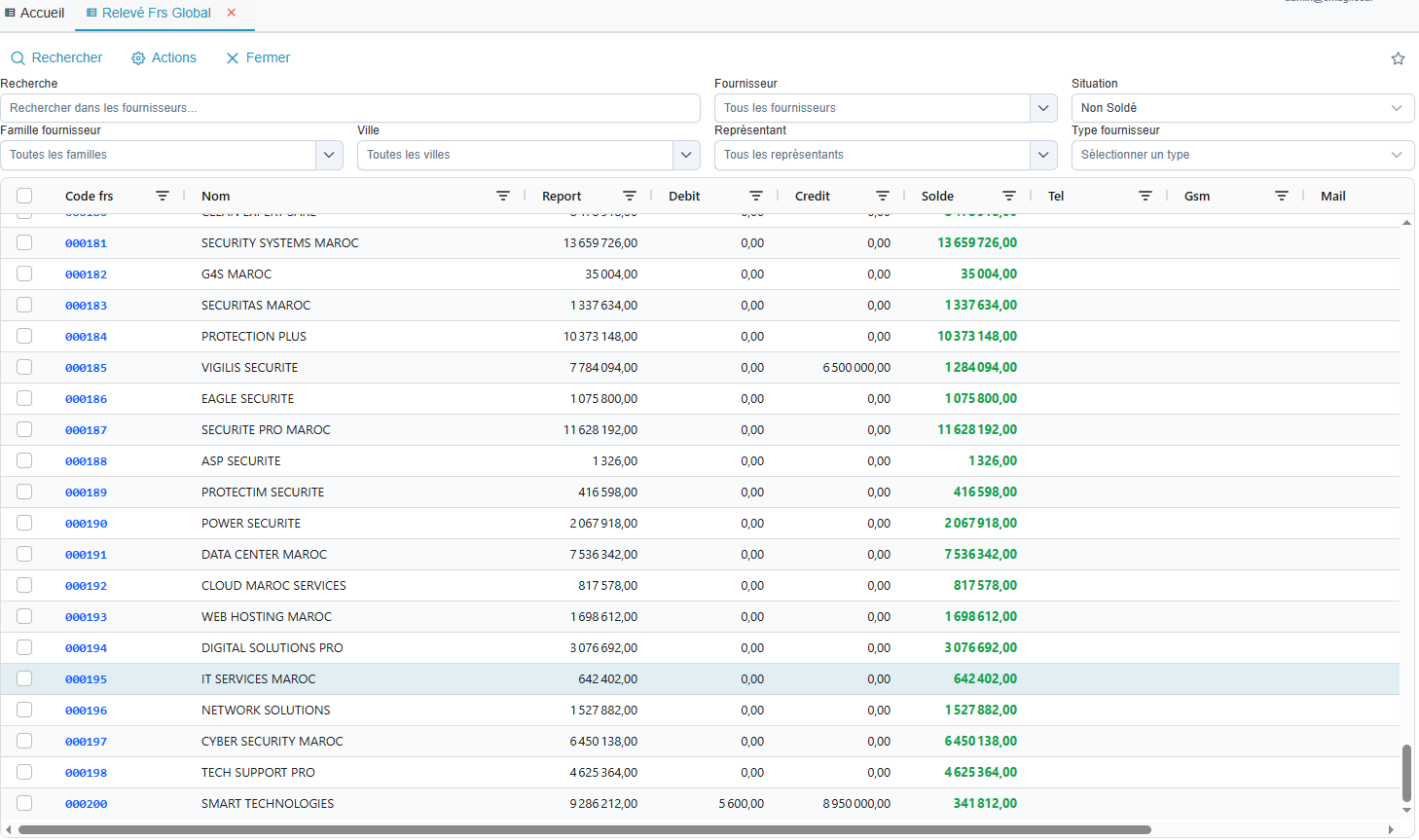Open the Code frs column filter icon
Image resolution: width=1419 pixels, height=840 pixels.
point(163,196)
